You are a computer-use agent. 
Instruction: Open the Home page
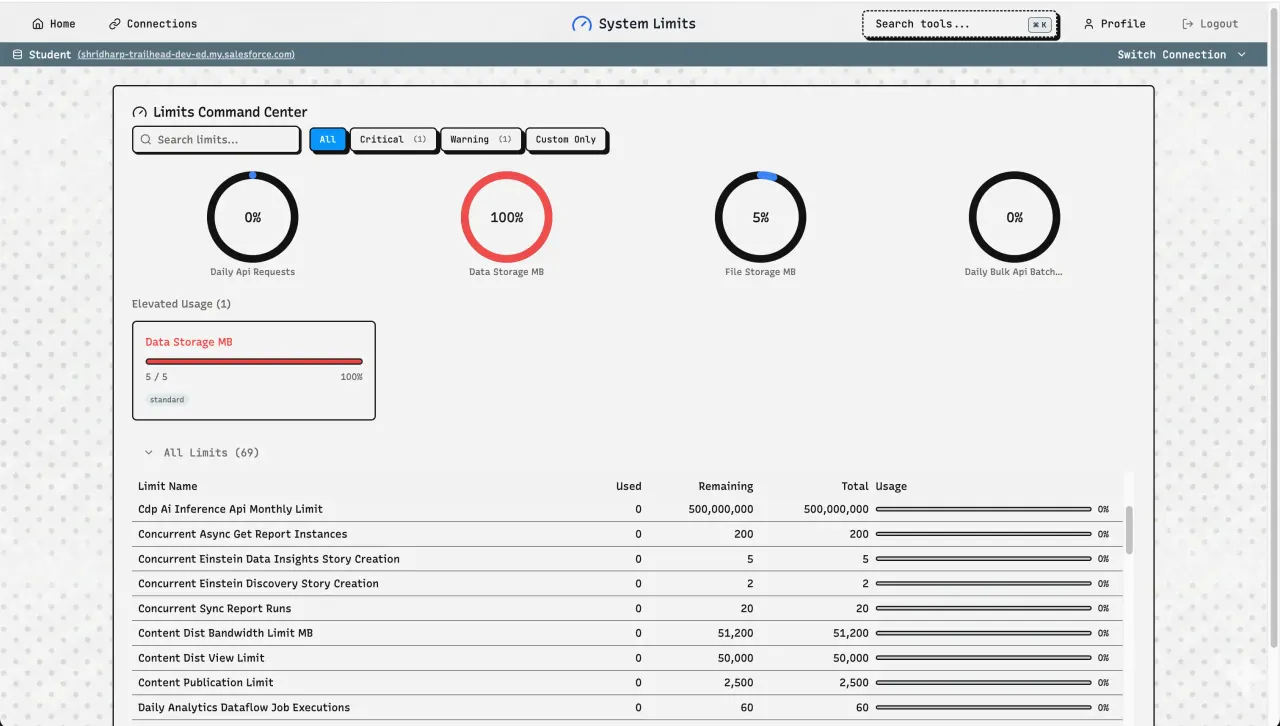54,24
